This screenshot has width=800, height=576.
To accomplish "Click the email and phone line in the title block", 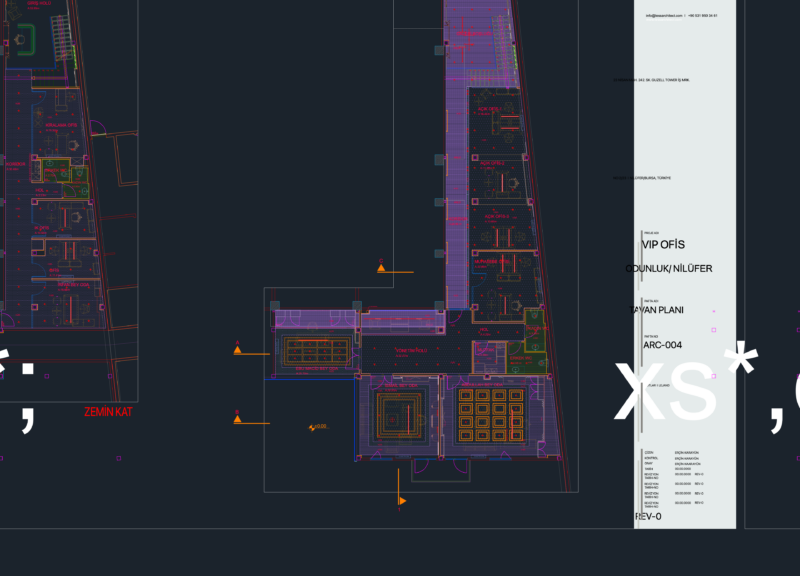I will tap(681, 16).
